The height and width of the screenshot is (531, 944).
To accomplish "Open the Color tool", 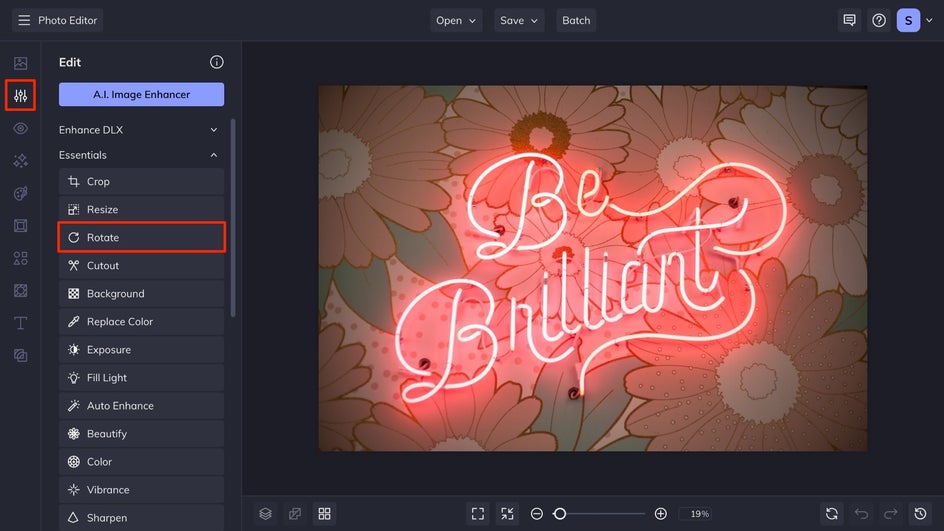I will (141, 462).
